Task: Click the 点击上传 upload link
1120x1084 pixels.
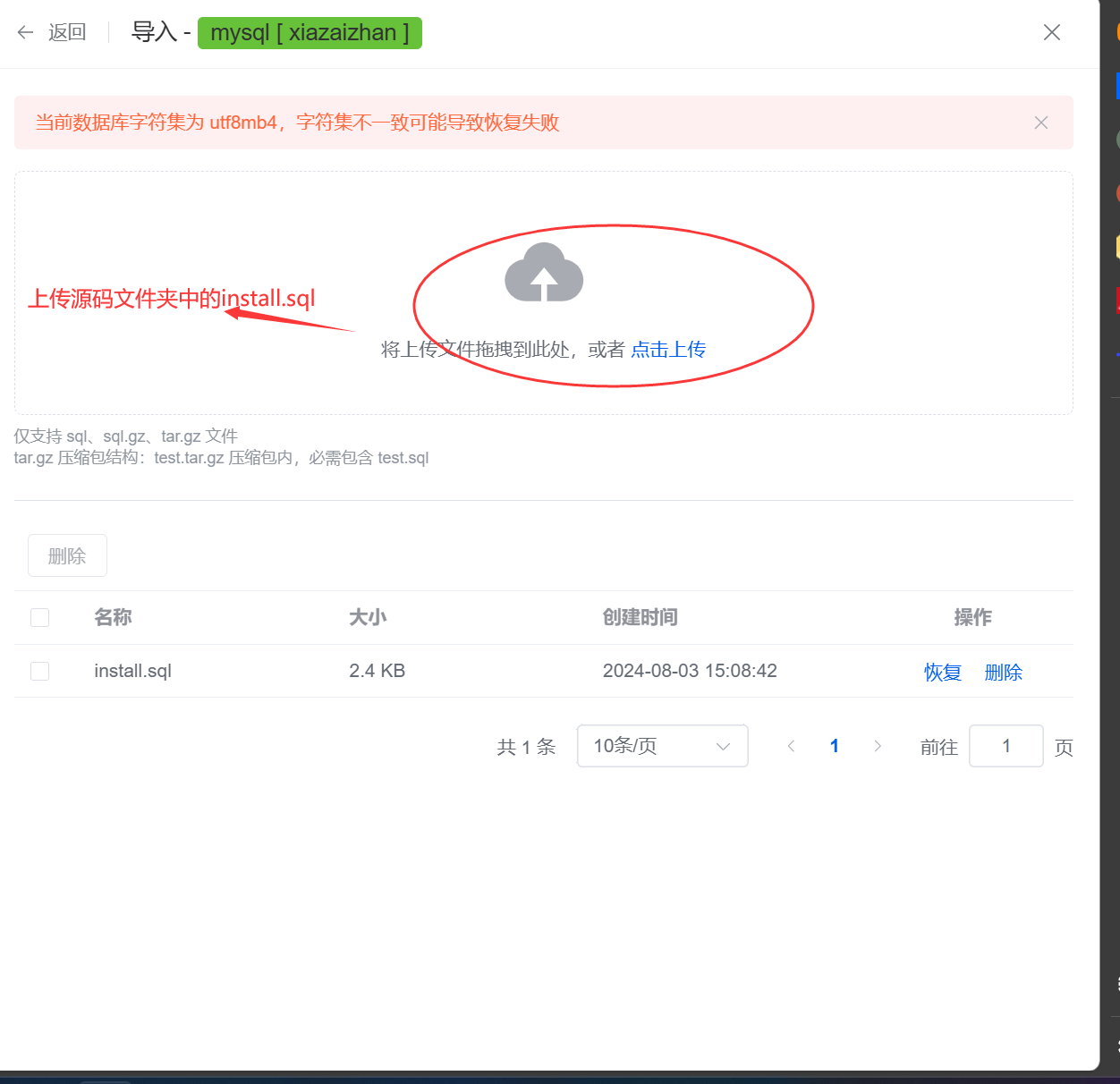Action: coord(668,350)
